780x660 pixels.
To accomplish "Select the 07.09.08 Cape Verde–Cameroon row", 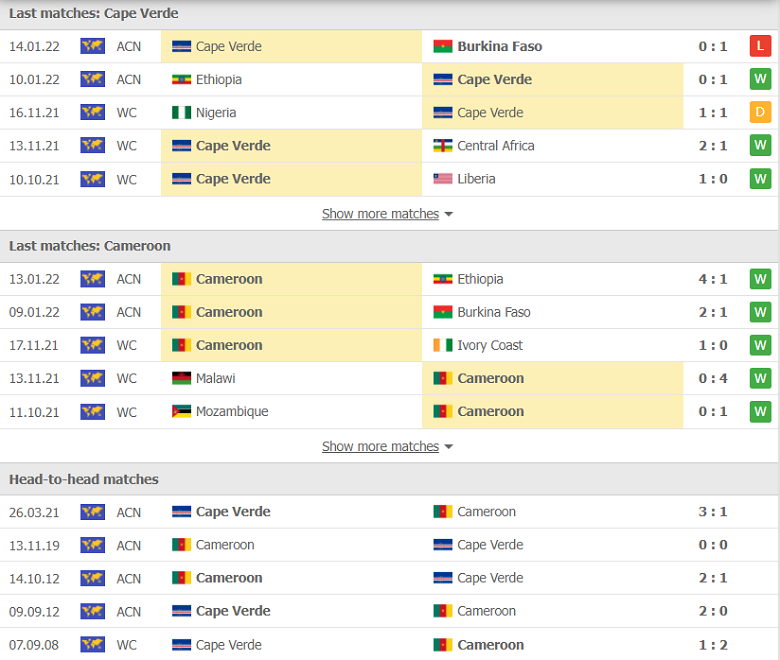I will click(390, 645).
